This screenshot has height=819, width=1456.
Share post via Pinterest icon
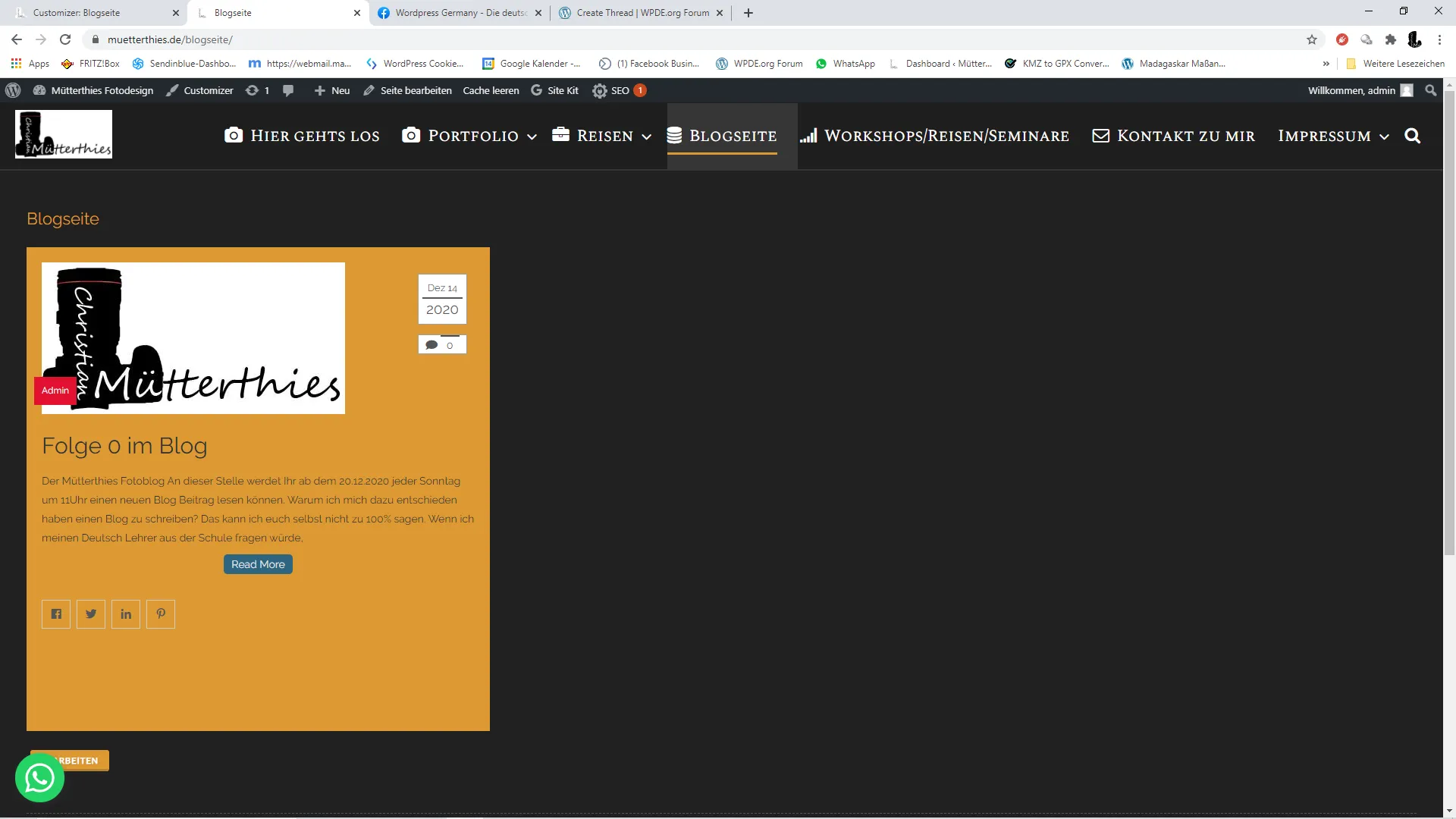[161, 614]
